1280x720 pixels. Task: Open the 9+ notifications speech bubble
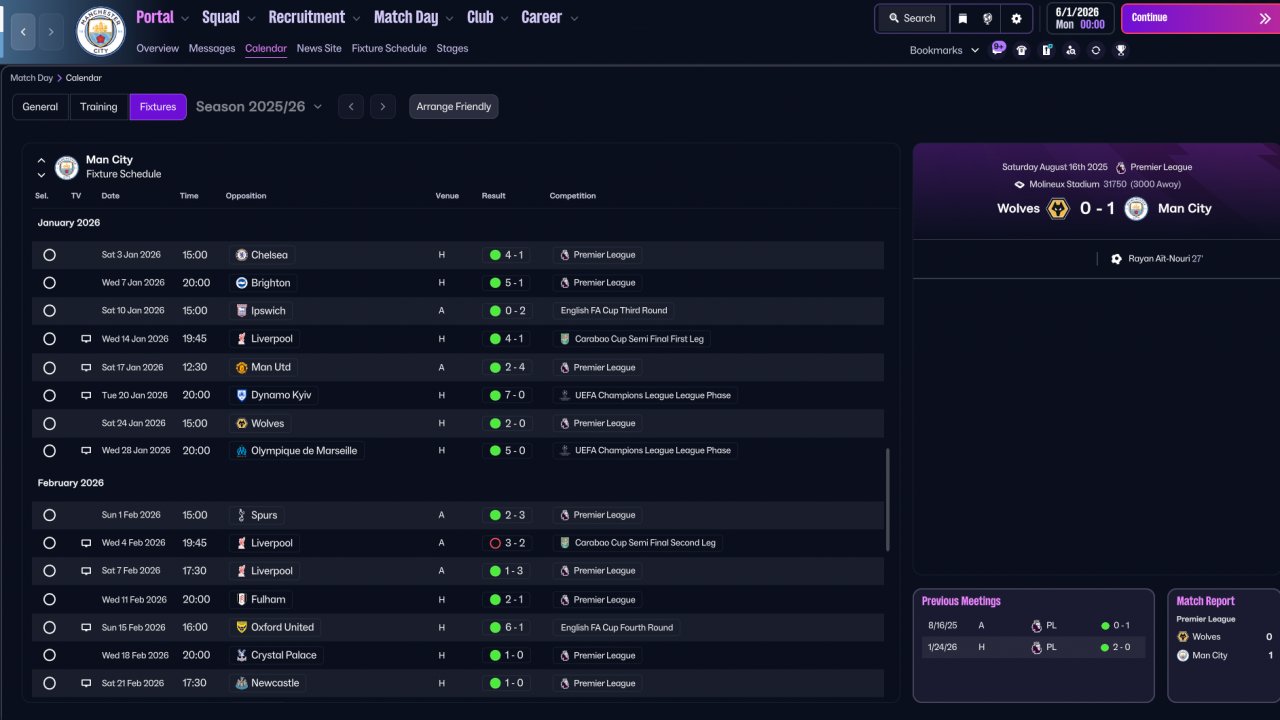pos(998,48)
